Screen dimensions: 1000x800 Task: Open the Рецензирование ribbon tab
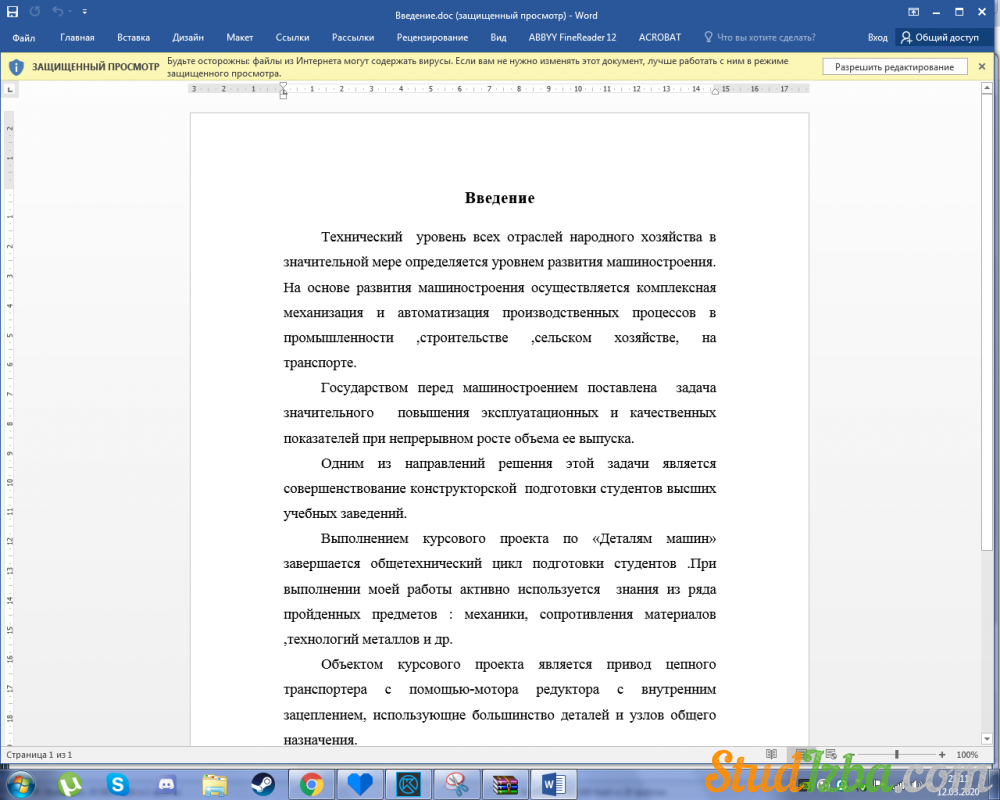pos(432,38)
